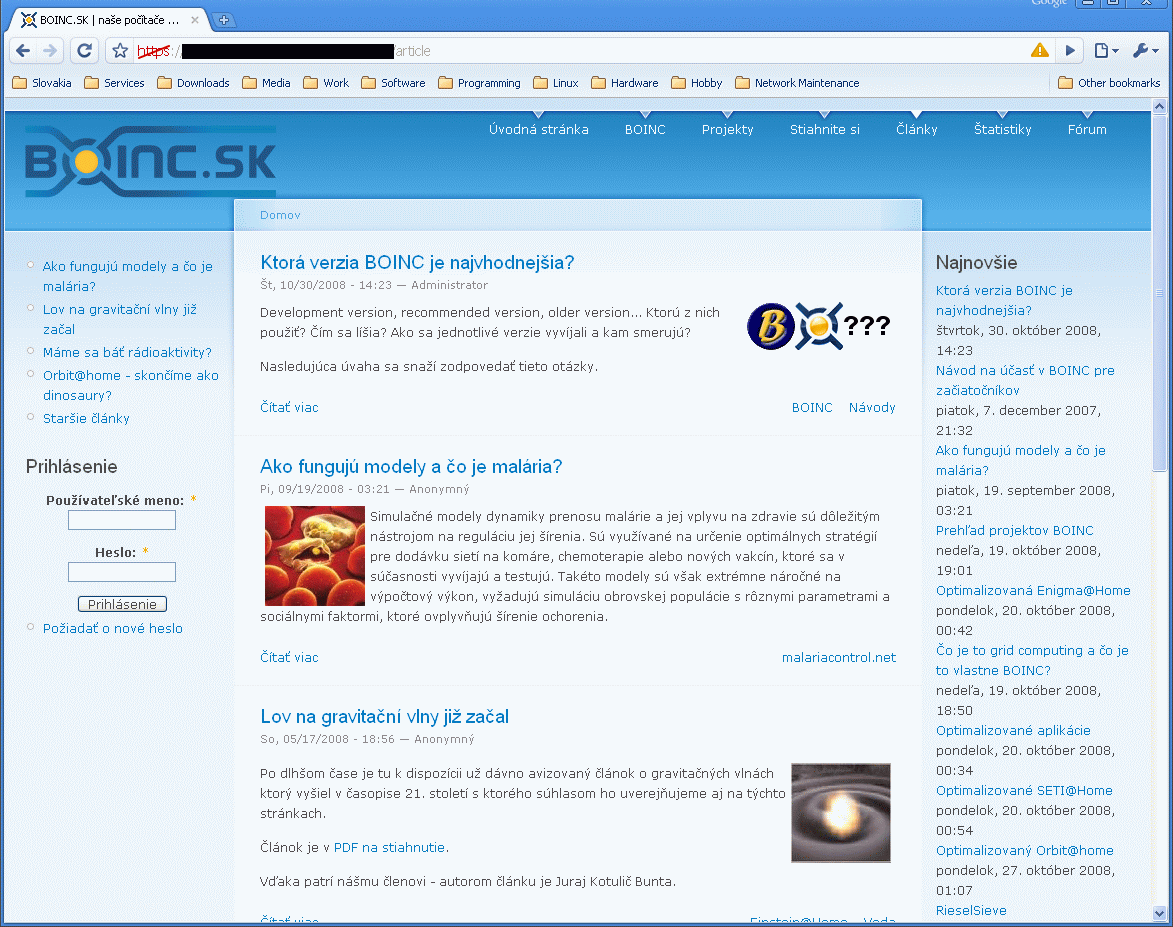Close the BOINC.SK browser tab
Image resolution: width=1173 pixels, height=927 pixels.
[x=195, y=20]
